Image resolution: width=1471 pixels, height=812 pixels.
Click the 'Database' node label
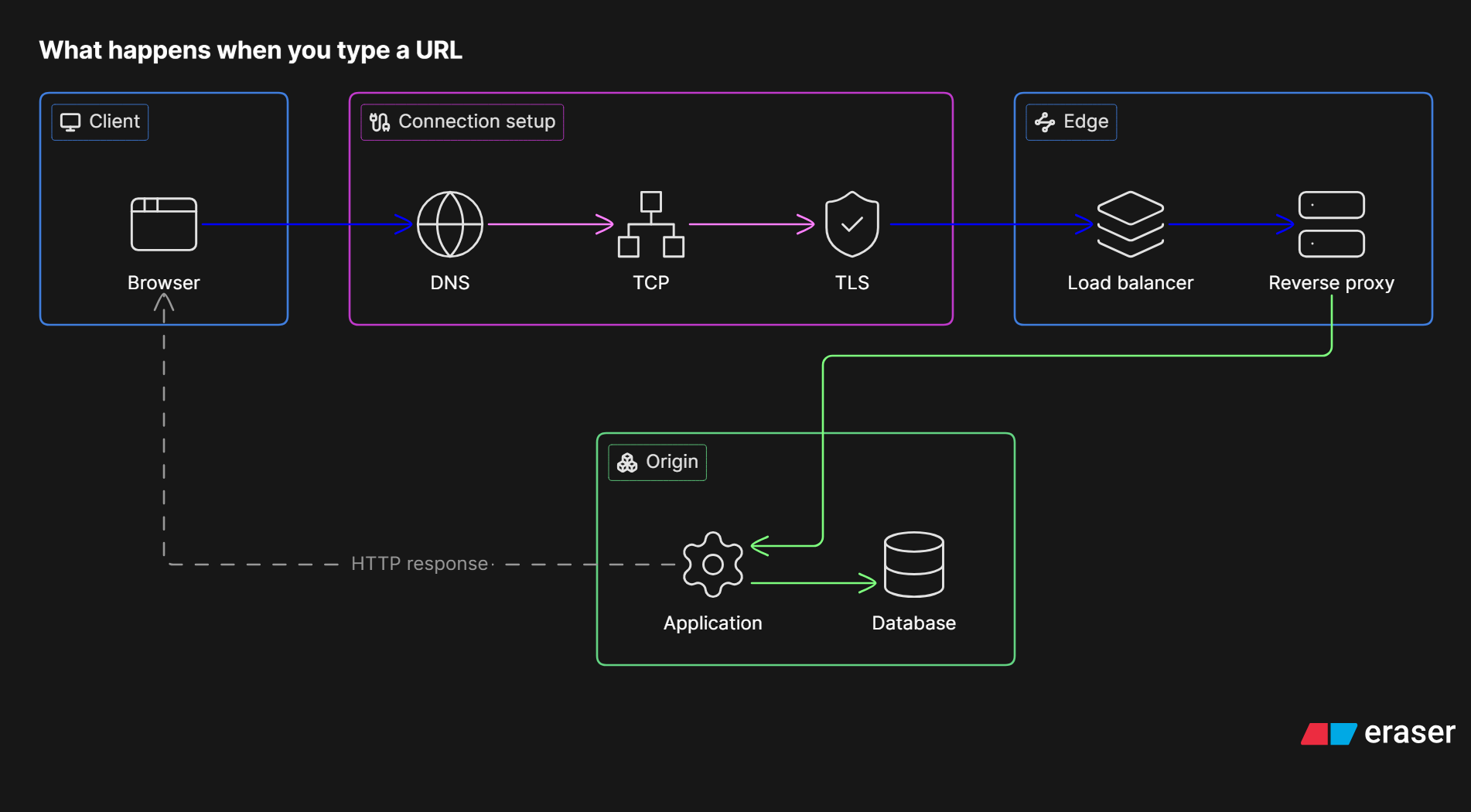[x=914, y=623]
